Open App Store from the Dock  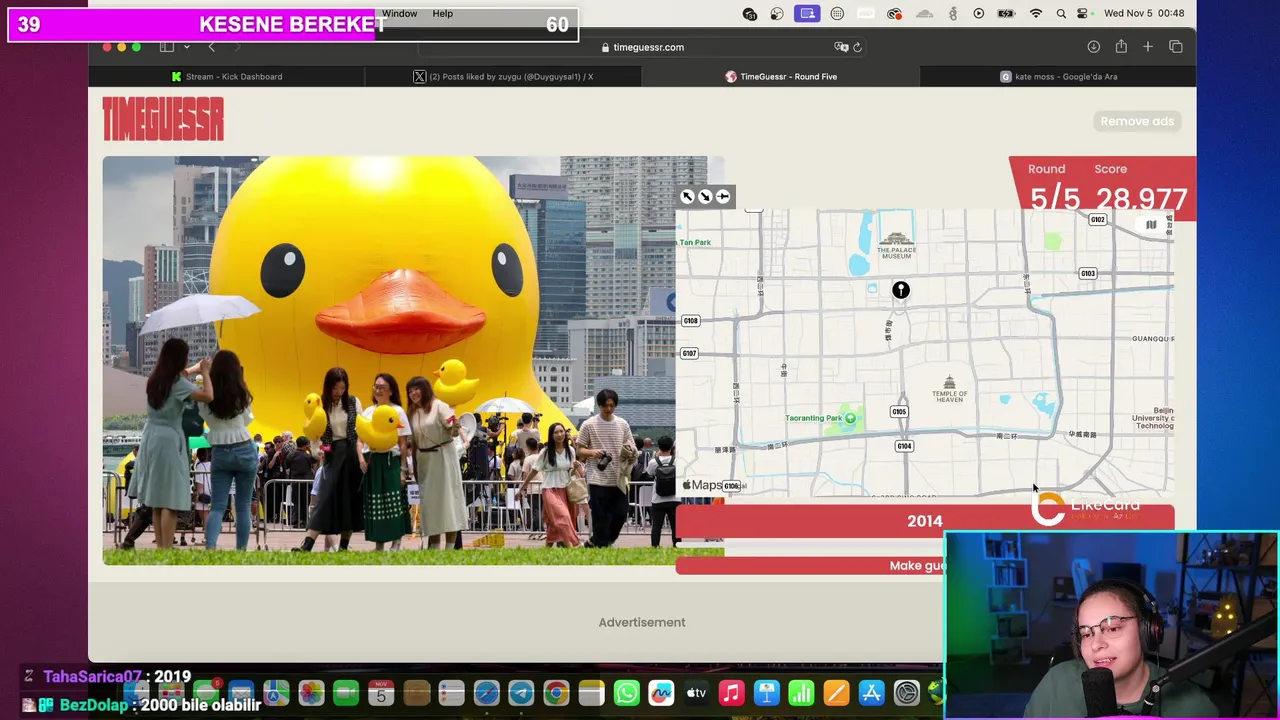[x=872, y=692]
